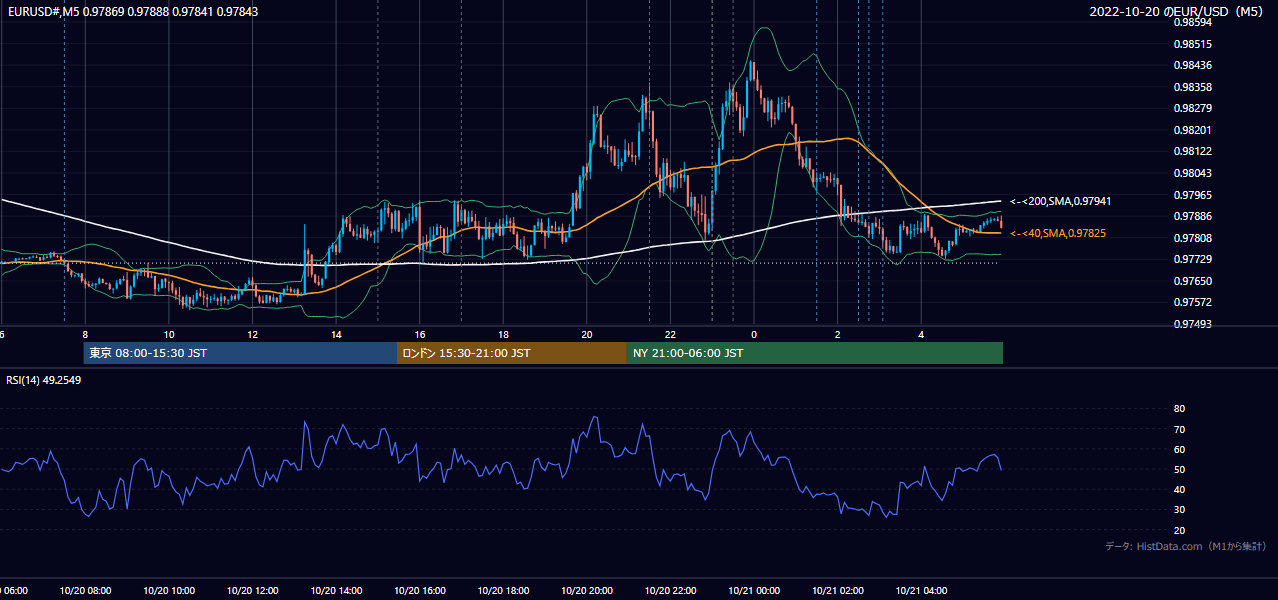The width and height of the screenshot is (1278, 600).
Task: Click the RSI 50 level label
Action: pos(1179,469)
